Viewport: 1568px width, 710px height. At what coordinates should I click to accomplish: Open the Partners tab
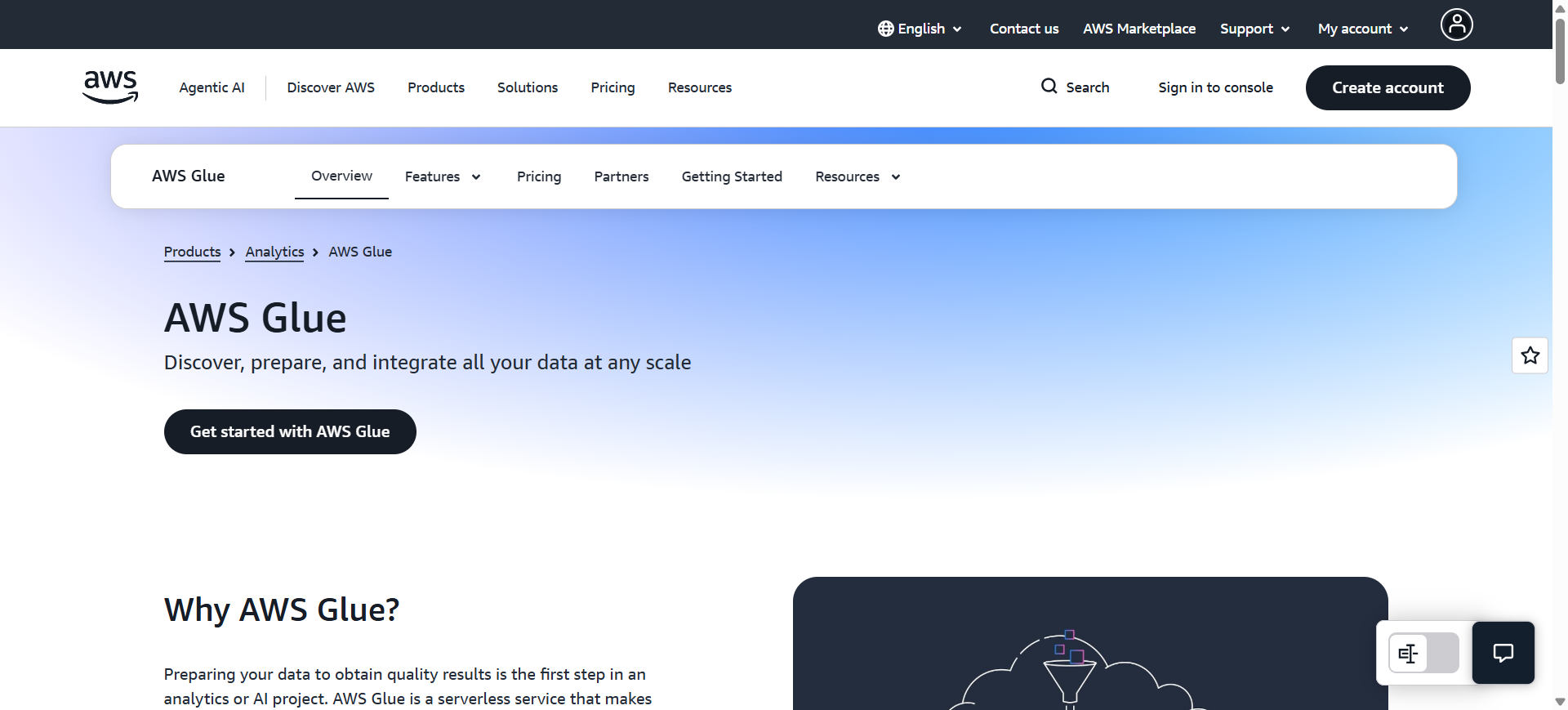click(621, 176)
